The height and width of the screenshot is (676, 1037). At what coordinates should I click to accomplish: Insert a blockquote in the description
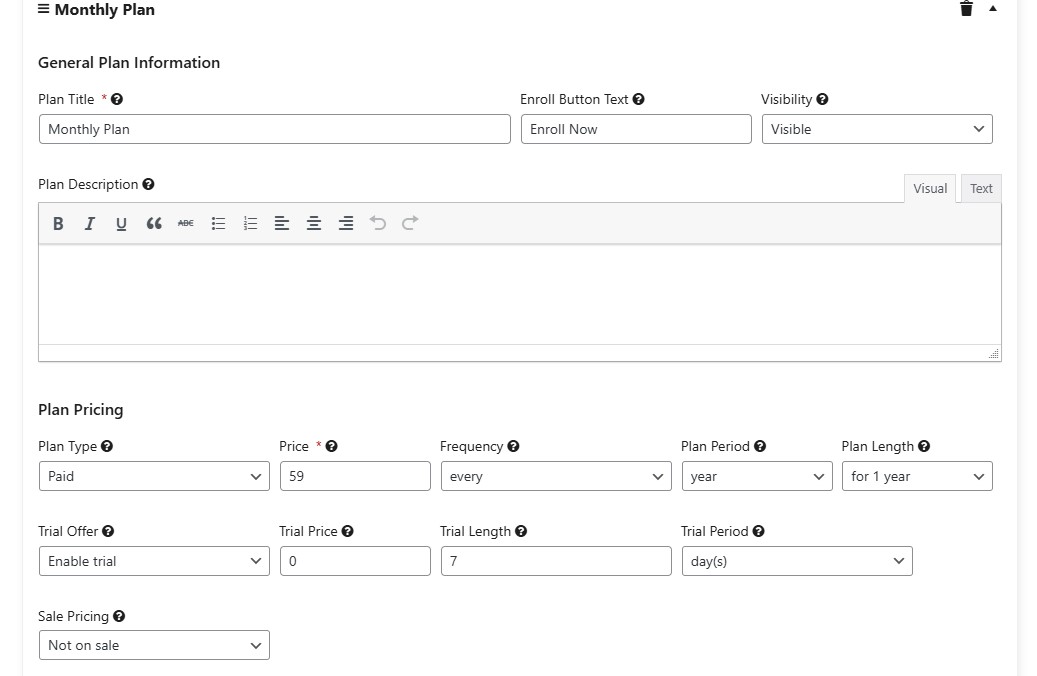pos(154,224)
